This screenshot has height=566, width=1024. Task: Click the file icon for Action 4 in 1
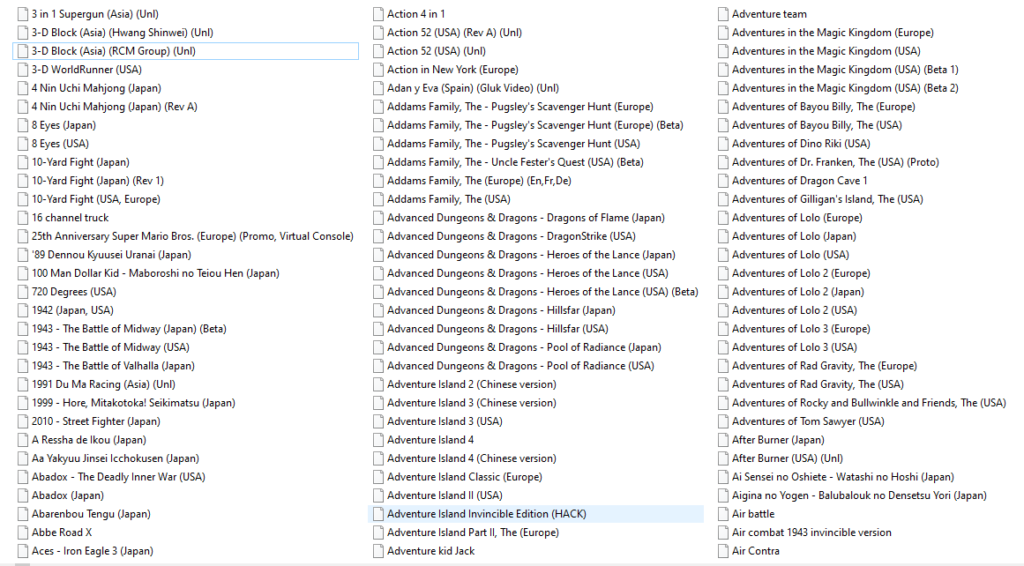point(378,14)
